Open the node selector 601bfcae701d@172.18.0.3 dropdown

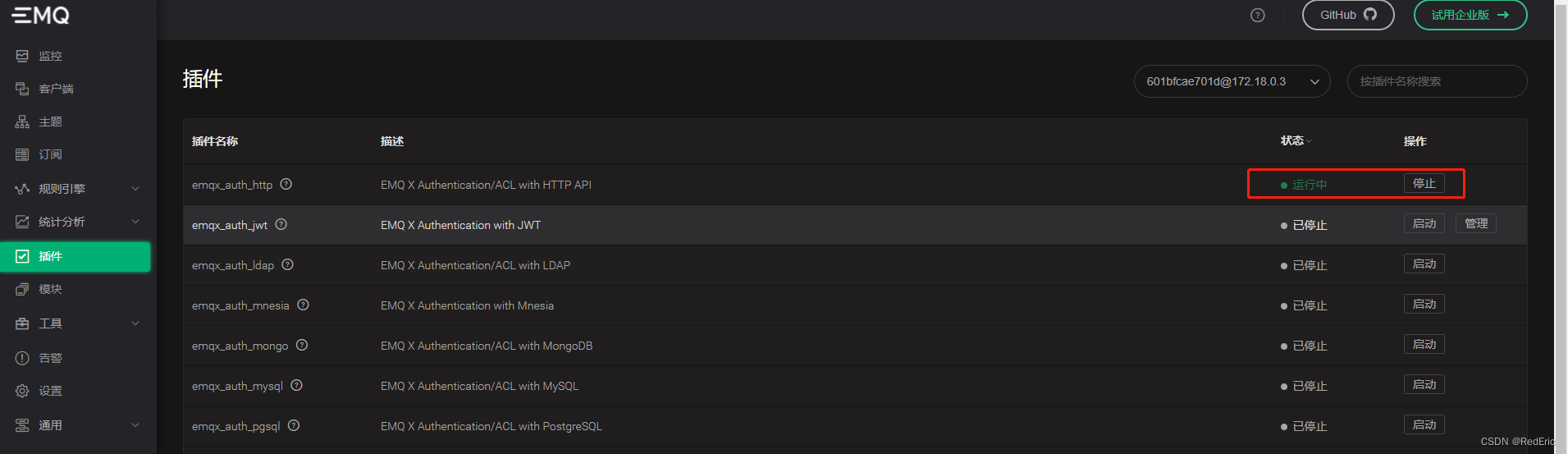(x=1232, y=81)
